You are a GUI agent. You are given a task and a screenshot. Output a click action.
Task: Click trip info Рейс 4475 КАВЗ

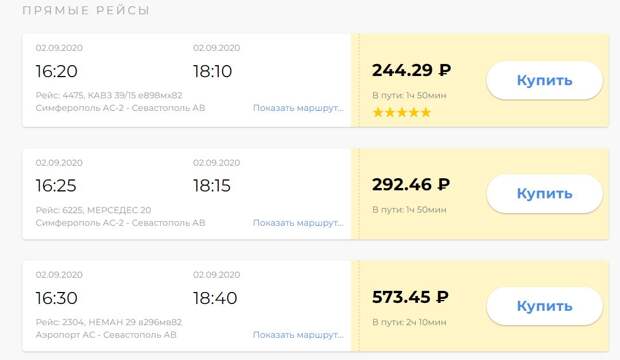pyautogui.click(x=109, y=95)
